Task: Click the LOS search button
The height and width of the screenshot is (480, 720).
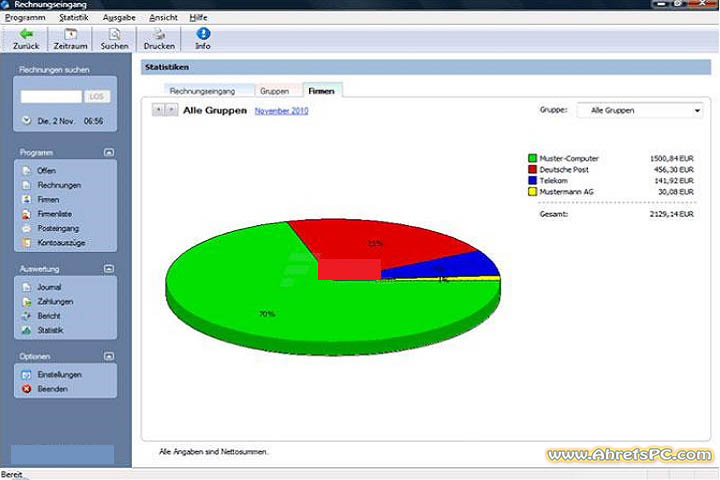Action: click(x=96, y=96)
